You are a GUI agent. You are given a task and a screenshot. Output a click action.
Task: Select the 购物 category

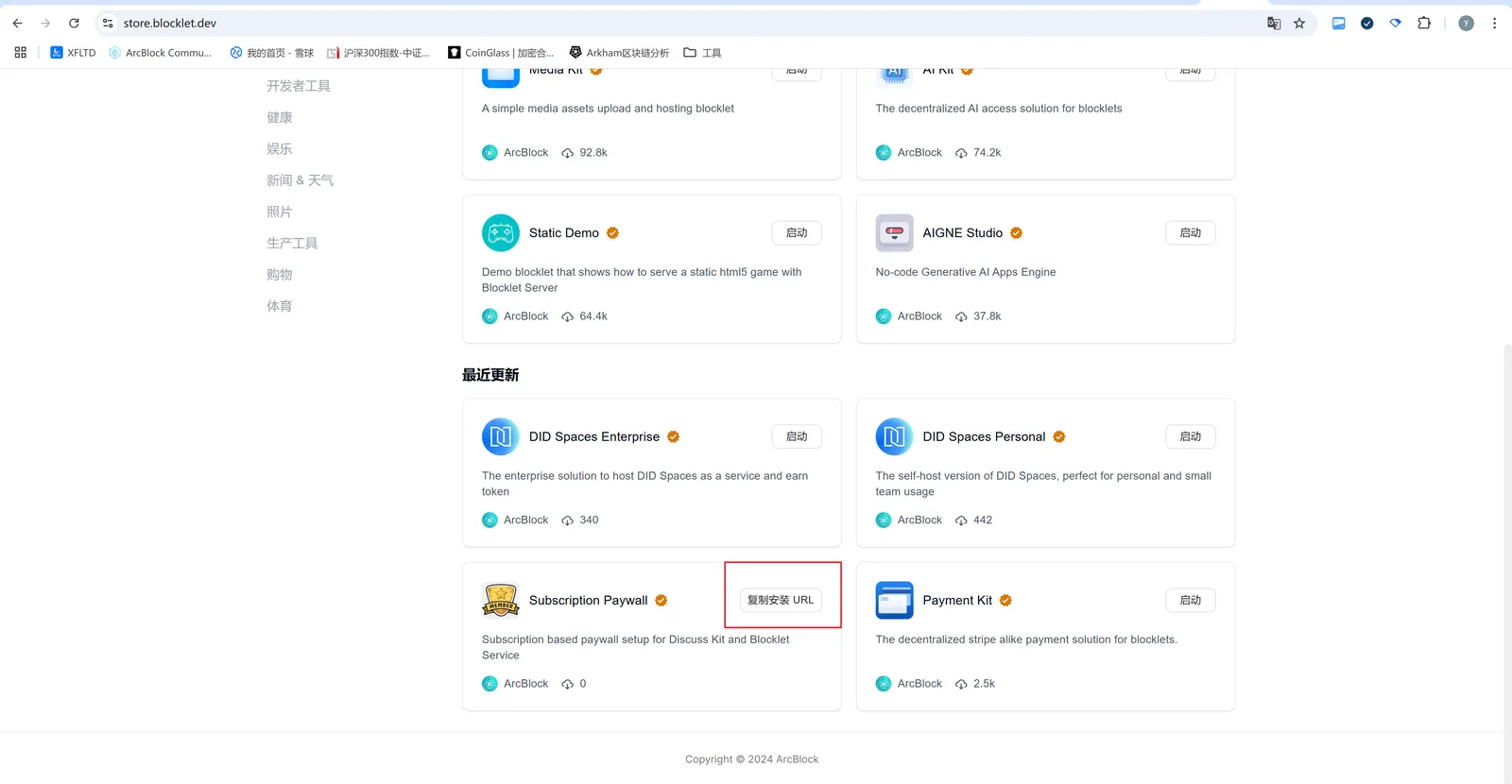point(280,275)
